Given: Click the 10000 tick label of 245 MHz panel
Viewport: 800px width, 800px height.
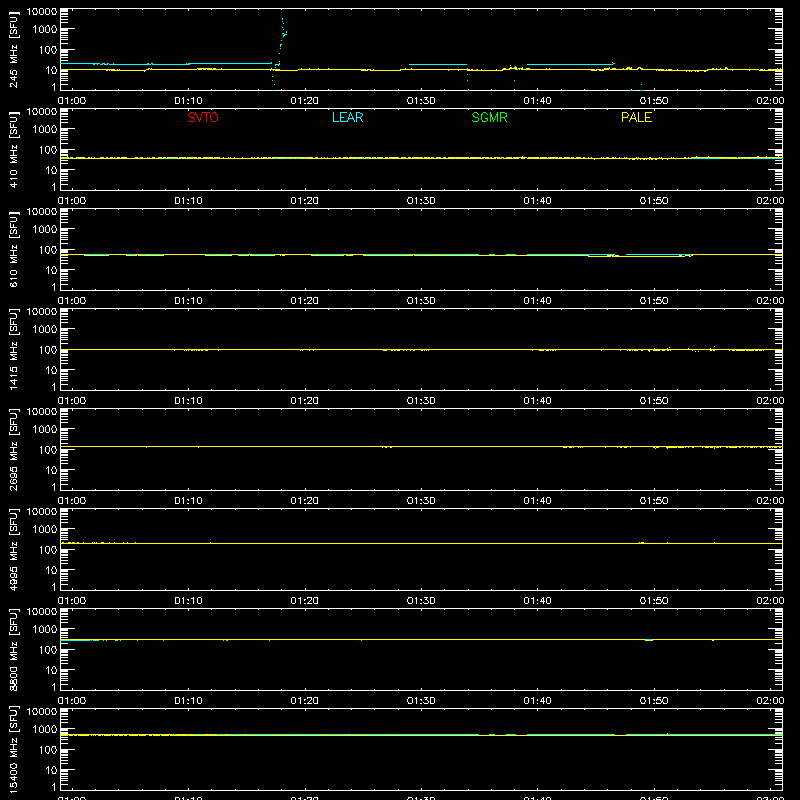Looking at the screenshot, I should coord(42,12).
